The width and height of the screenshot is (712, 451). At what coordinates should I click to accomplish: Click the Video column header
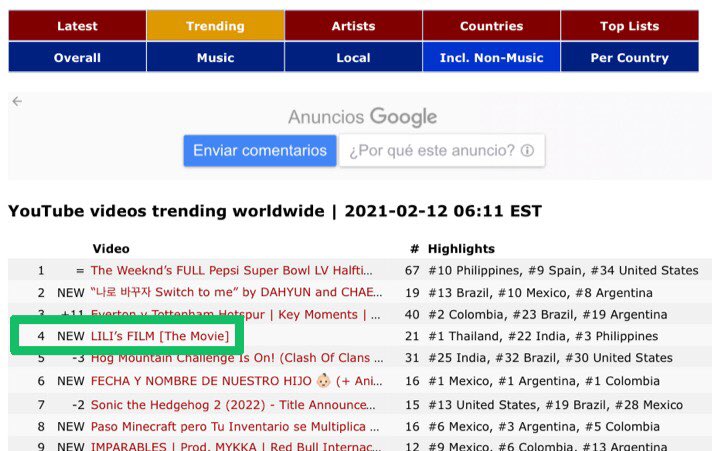(111, 248)
